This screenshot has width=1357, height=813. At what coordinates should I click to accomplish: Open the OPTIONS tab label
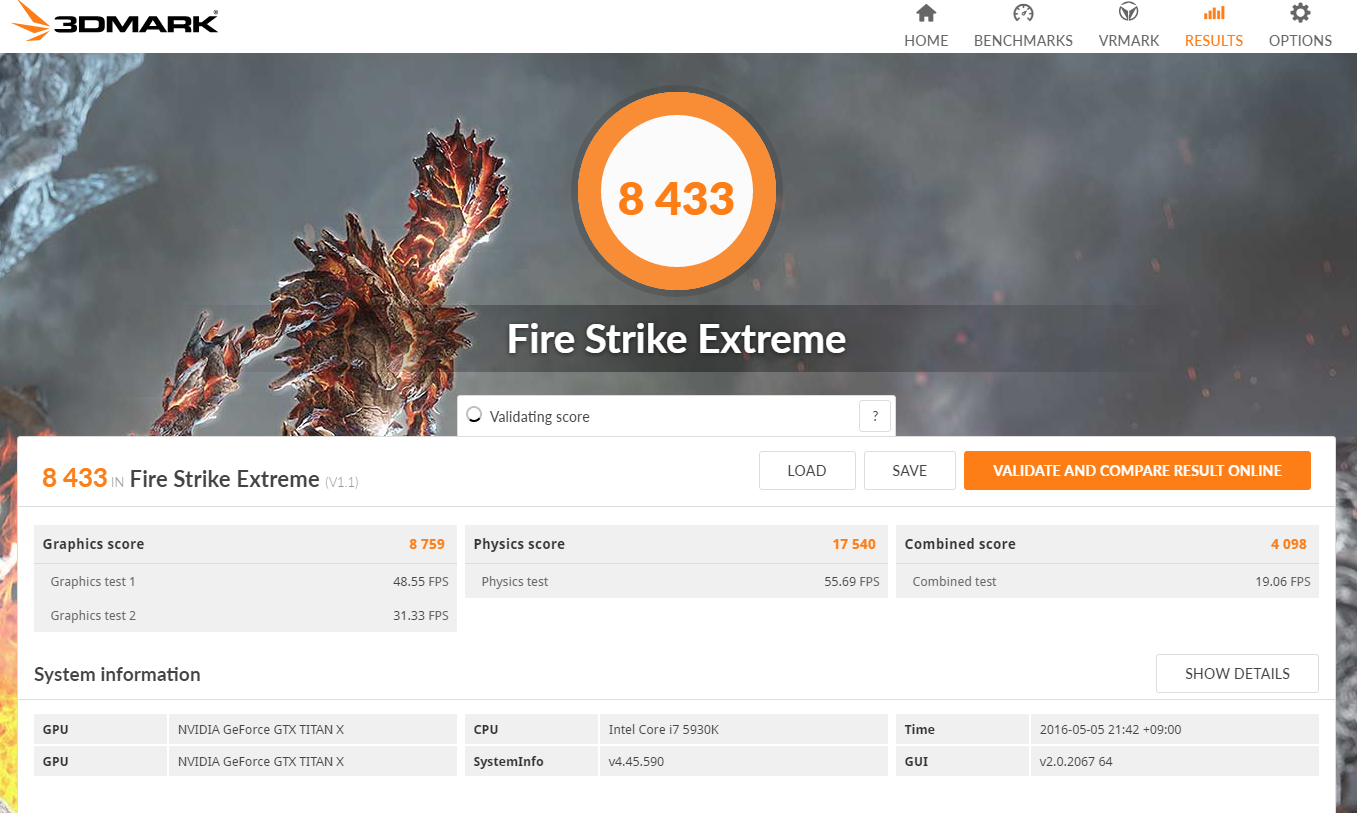pos(1300,41)
